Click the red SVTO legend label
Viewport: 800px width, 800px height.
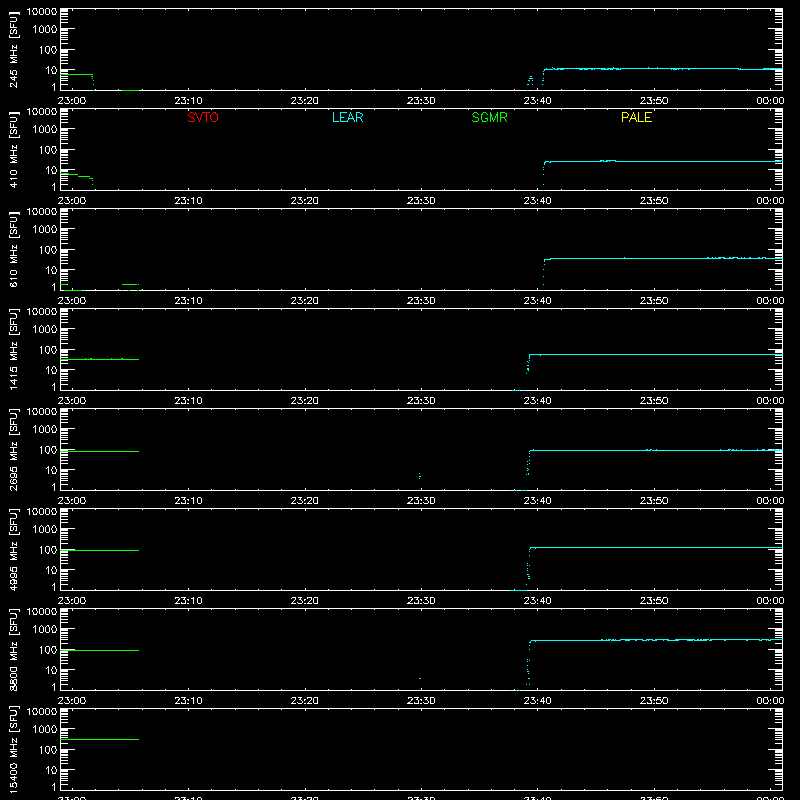[x=203, y=117]
